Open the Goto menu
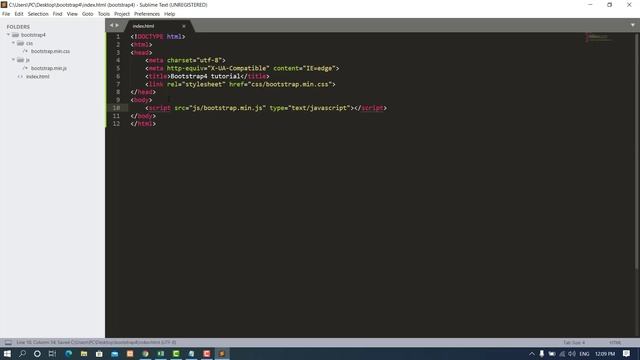 [87, 14]
